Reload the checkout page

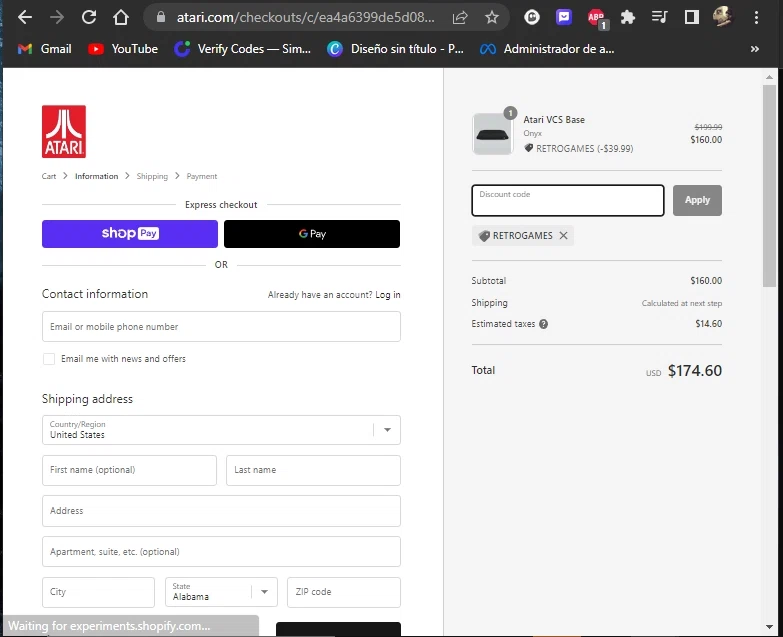[x=89, y=17]
